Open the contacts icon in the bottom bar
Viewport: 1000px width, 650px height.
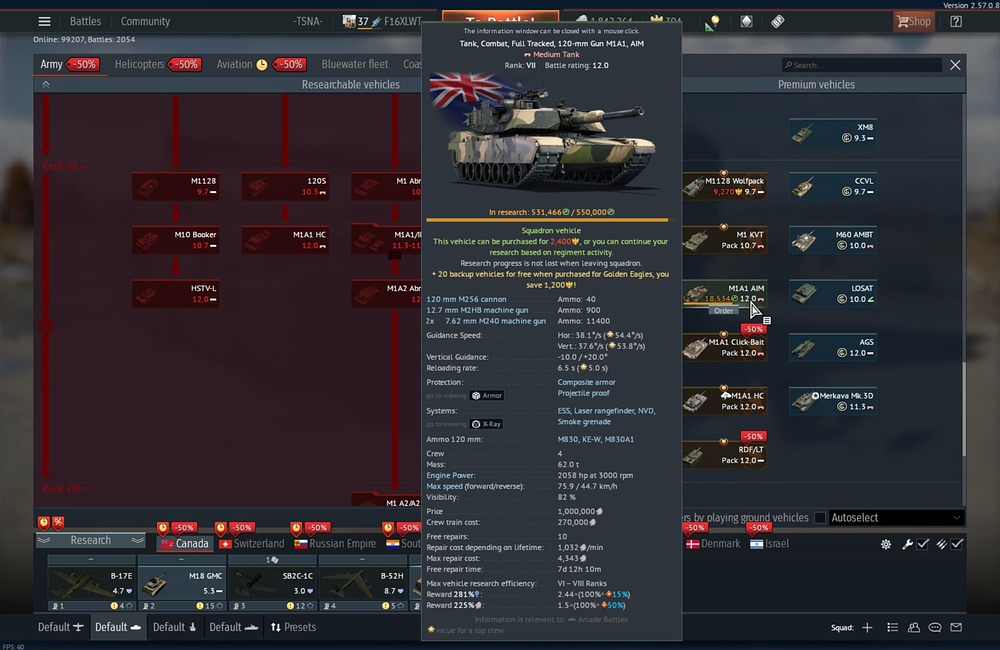click(x=913, y=628)
